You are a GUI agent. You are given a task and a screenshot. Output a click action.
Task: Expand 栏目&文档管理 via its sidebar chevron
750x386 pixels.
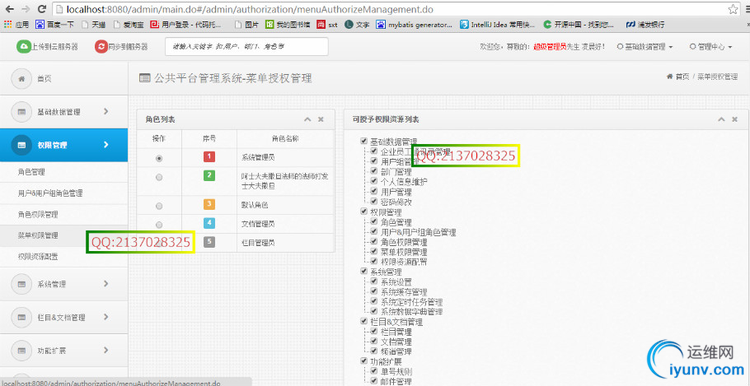pyautogui.click(x=106, y=317)
